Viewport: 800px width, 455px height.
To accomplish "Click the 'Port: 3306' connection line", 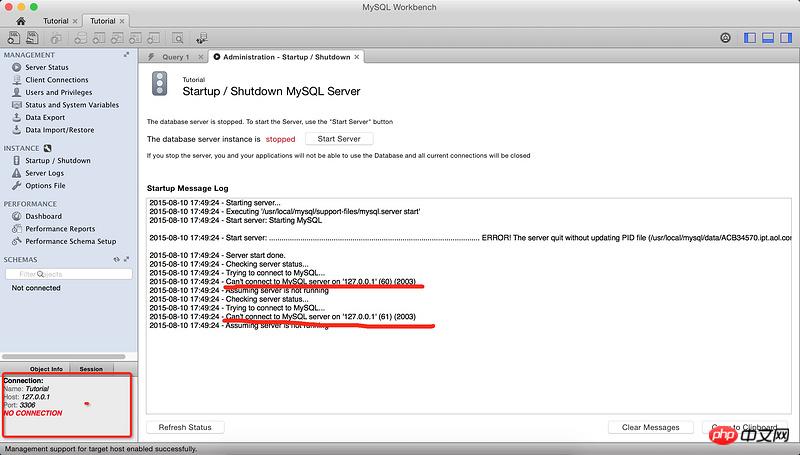I will (x=19, y=405).
